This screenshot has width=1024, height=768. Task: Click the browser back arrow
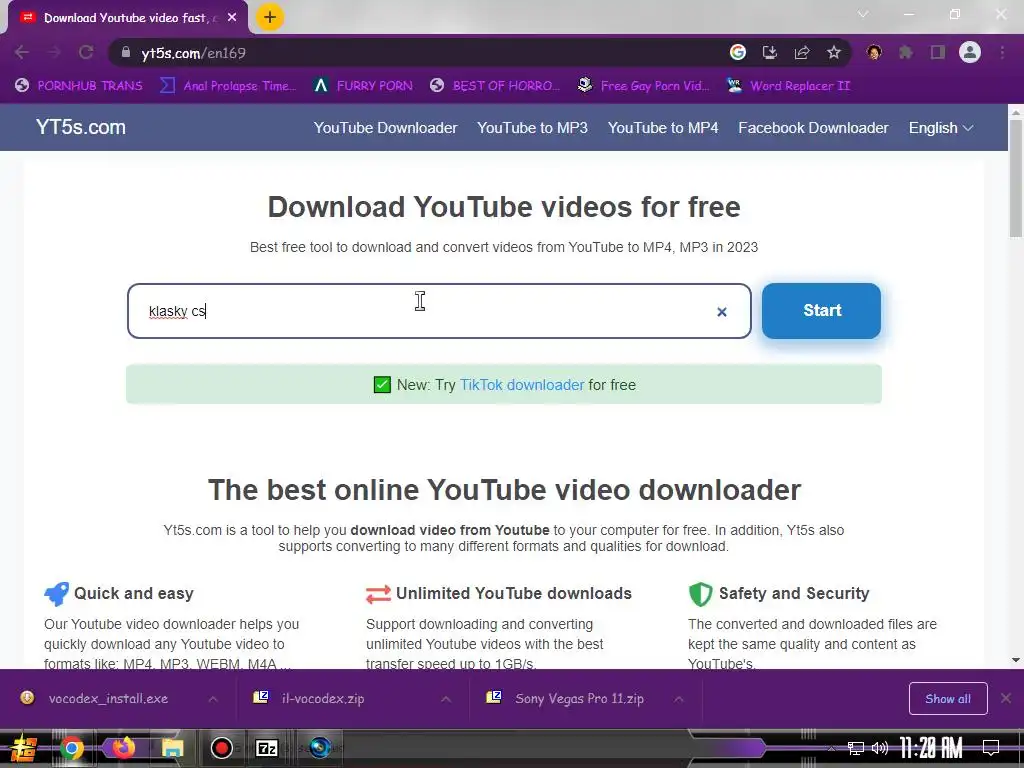click(x=22, y=52)
